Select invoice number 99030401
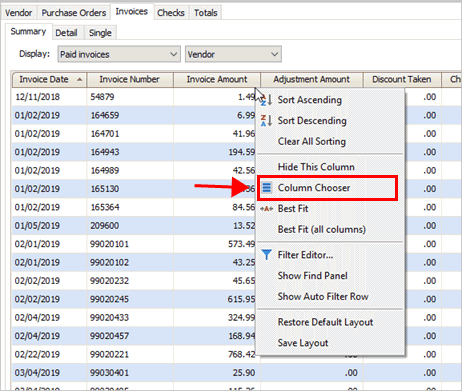Screen dimensions: 462x391 click(x=130, y=373)
